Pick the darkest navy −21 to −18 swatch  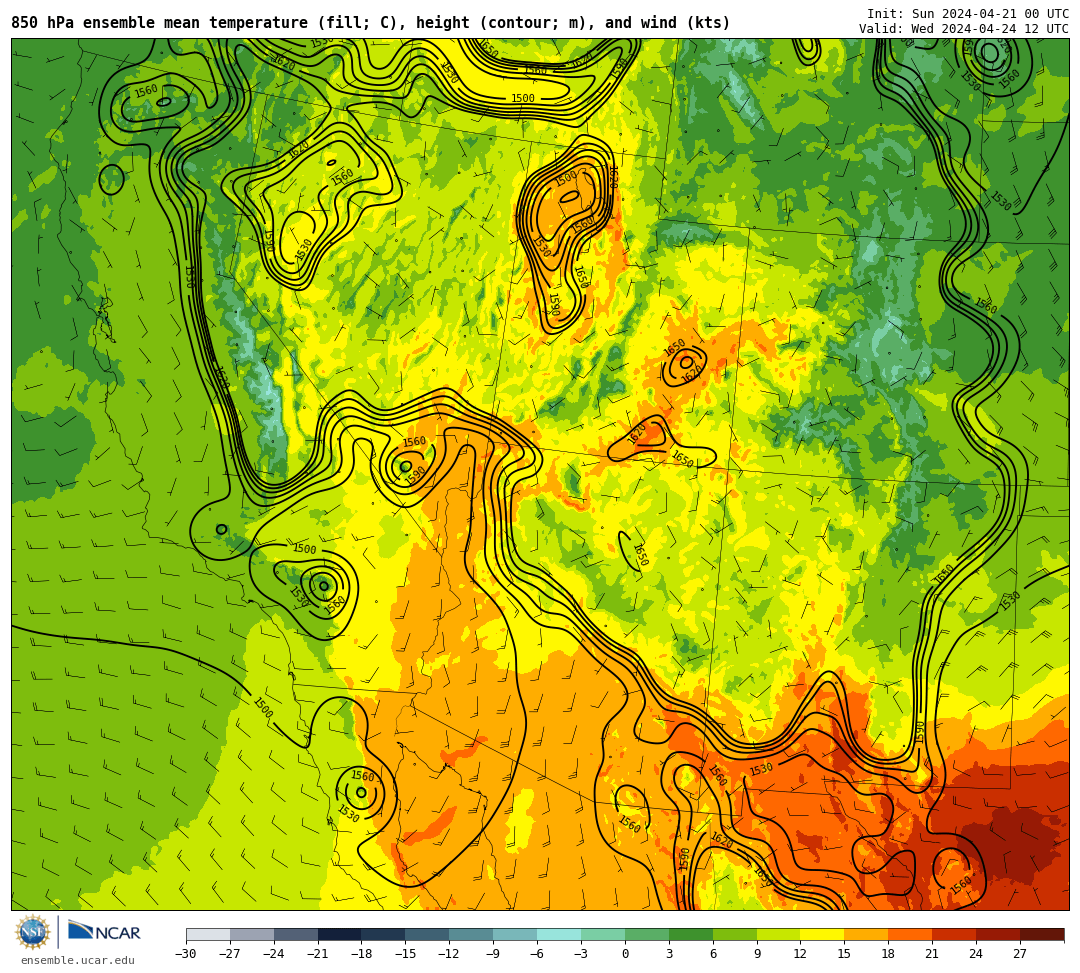point(340,934)
